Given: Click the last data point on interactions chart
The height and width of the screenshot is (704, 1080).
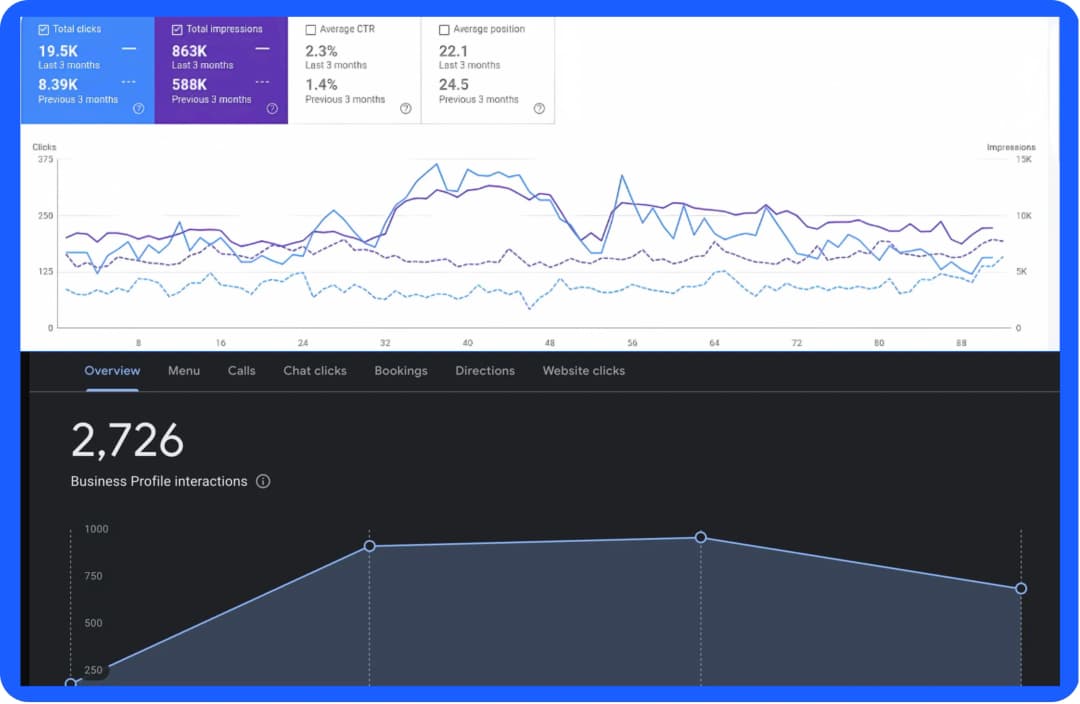Looking at the screenshot, I should pos(1021,588).
